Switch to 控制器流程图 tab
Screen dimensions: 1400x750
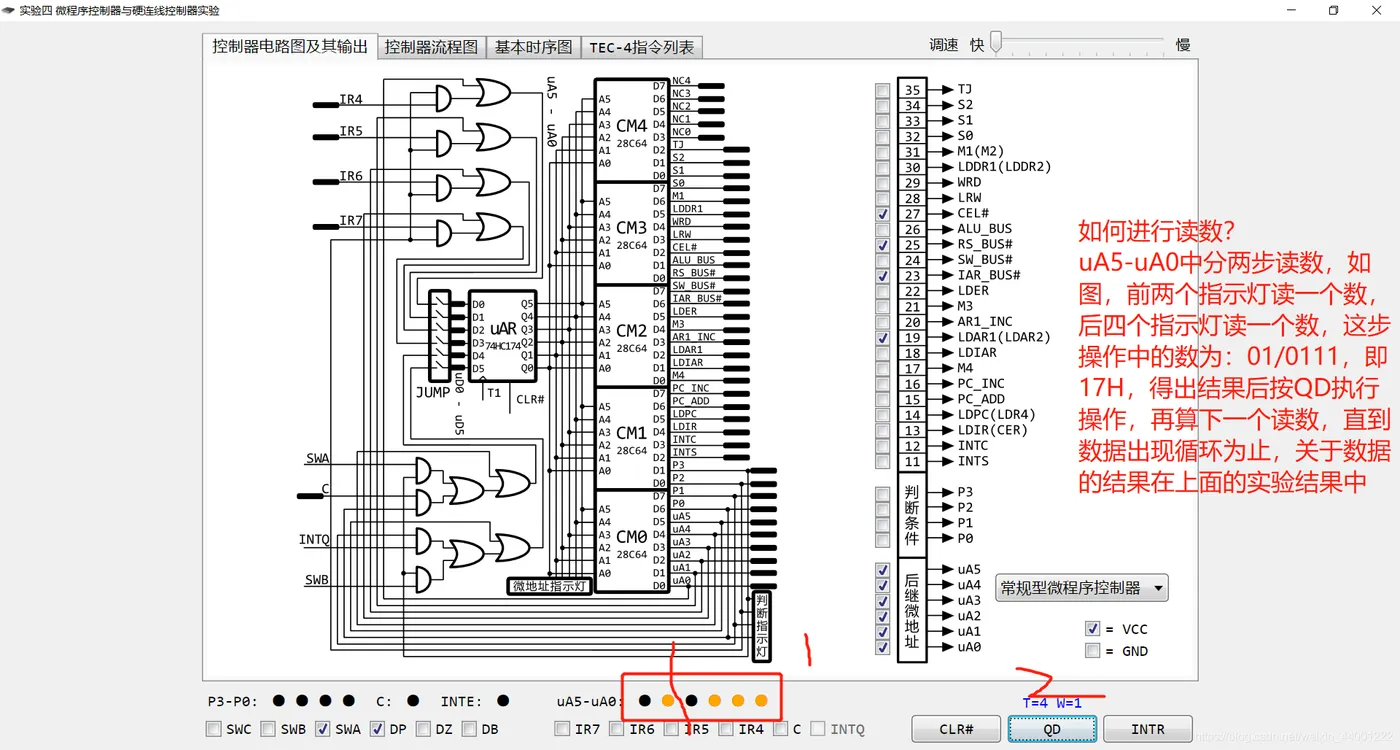tap(431, 47)
